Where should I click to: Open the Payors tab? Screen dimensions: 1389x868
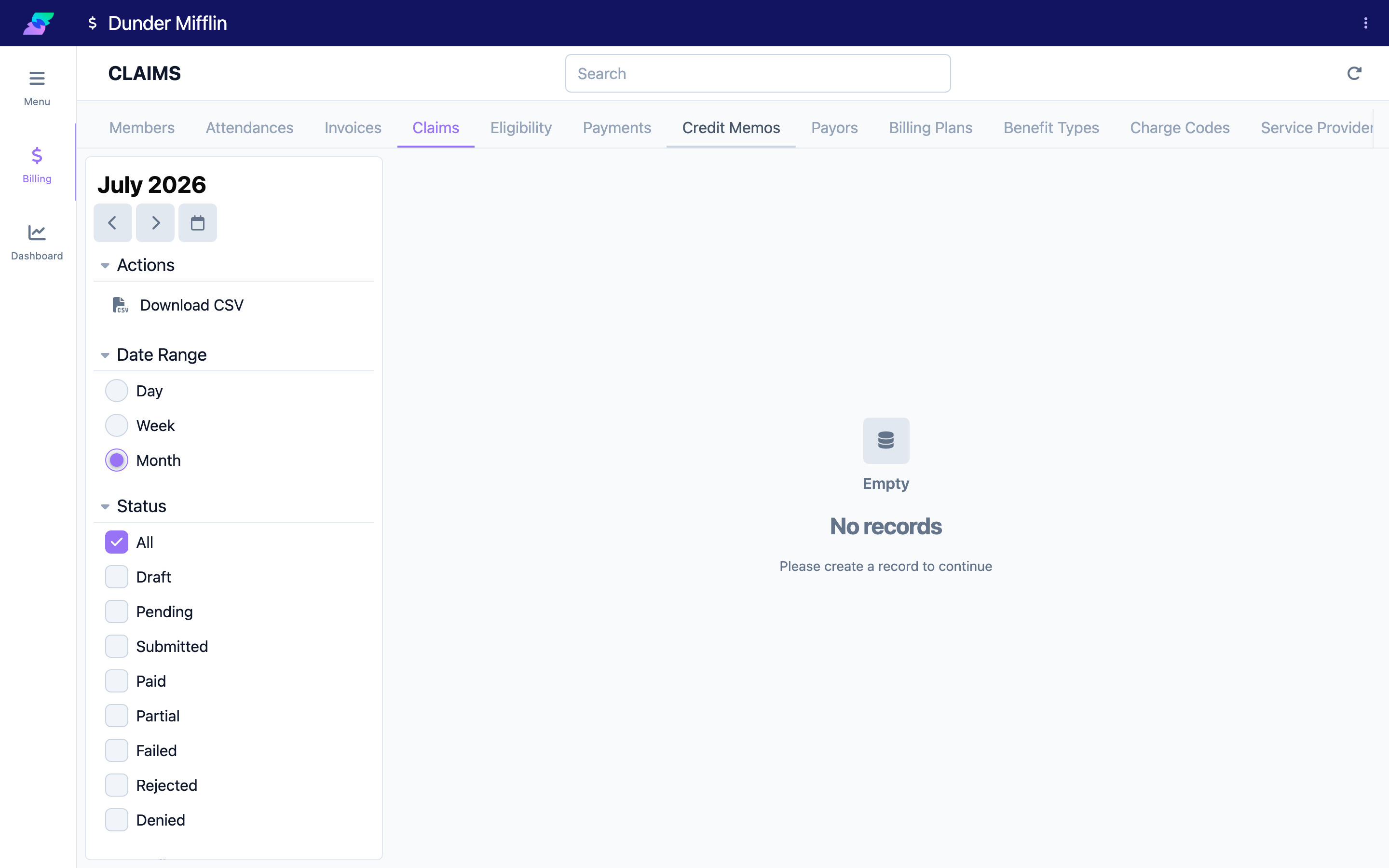point(834,127)
